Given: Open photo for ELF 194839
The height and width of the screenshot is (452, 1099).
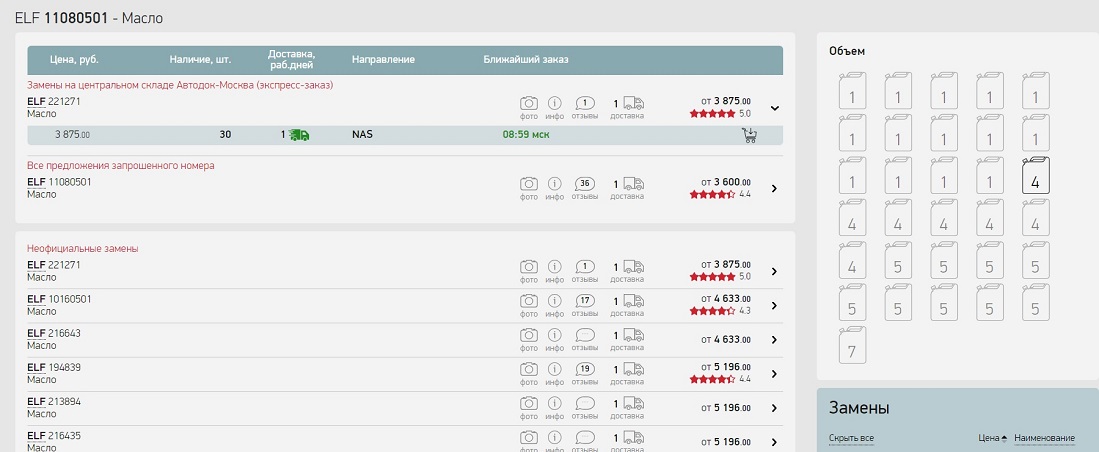Looking at the screenshot, I should click(x=528, y=369).
